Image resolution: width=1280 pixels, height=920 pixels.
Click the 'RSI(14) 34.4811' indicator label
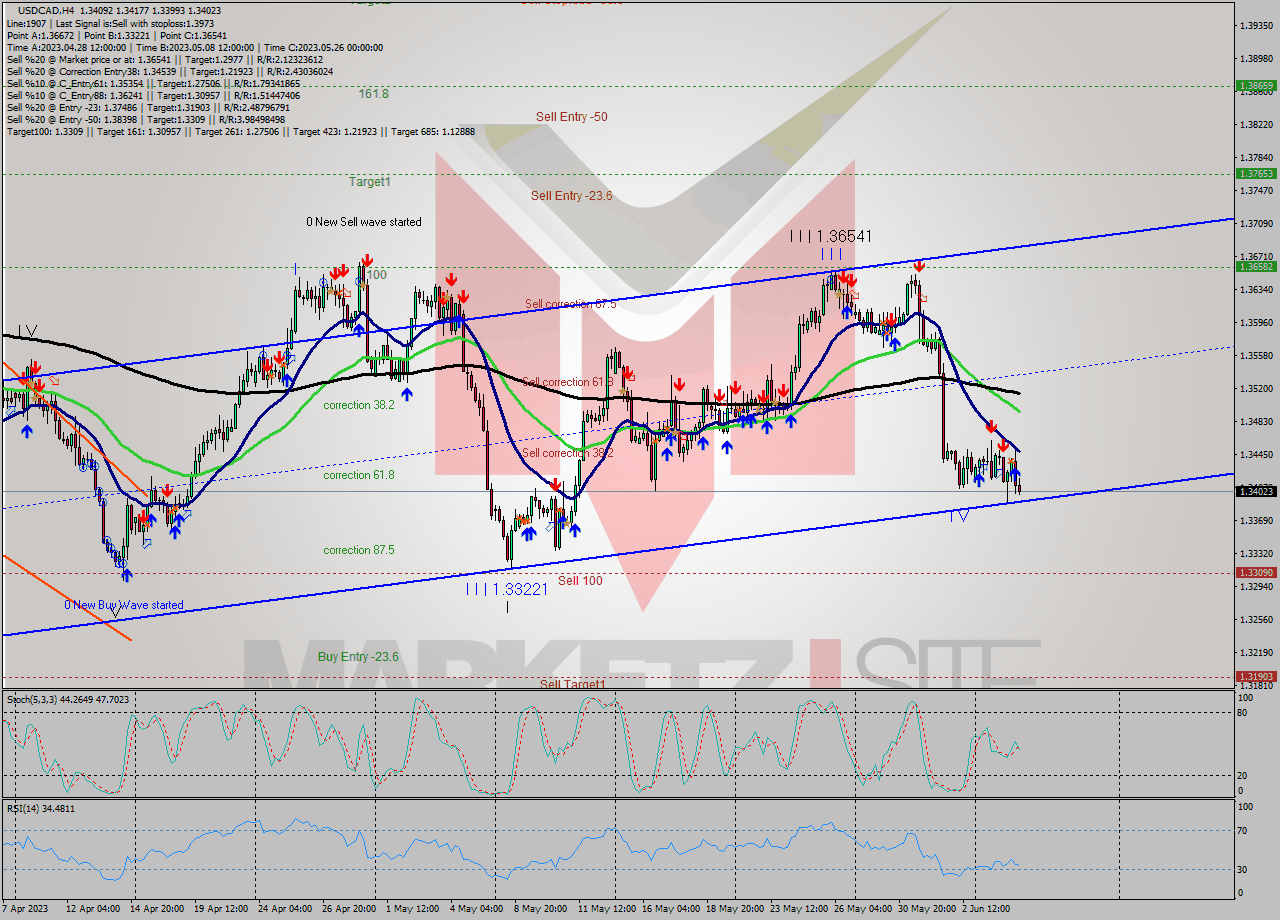(41, 808)
